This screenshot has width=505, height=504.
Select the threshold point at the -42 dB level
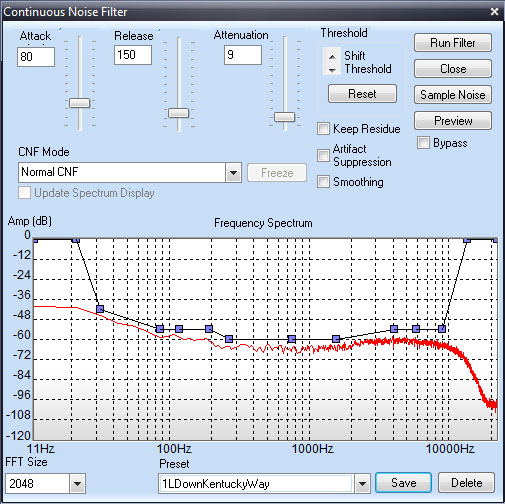(x=100, y=309)
